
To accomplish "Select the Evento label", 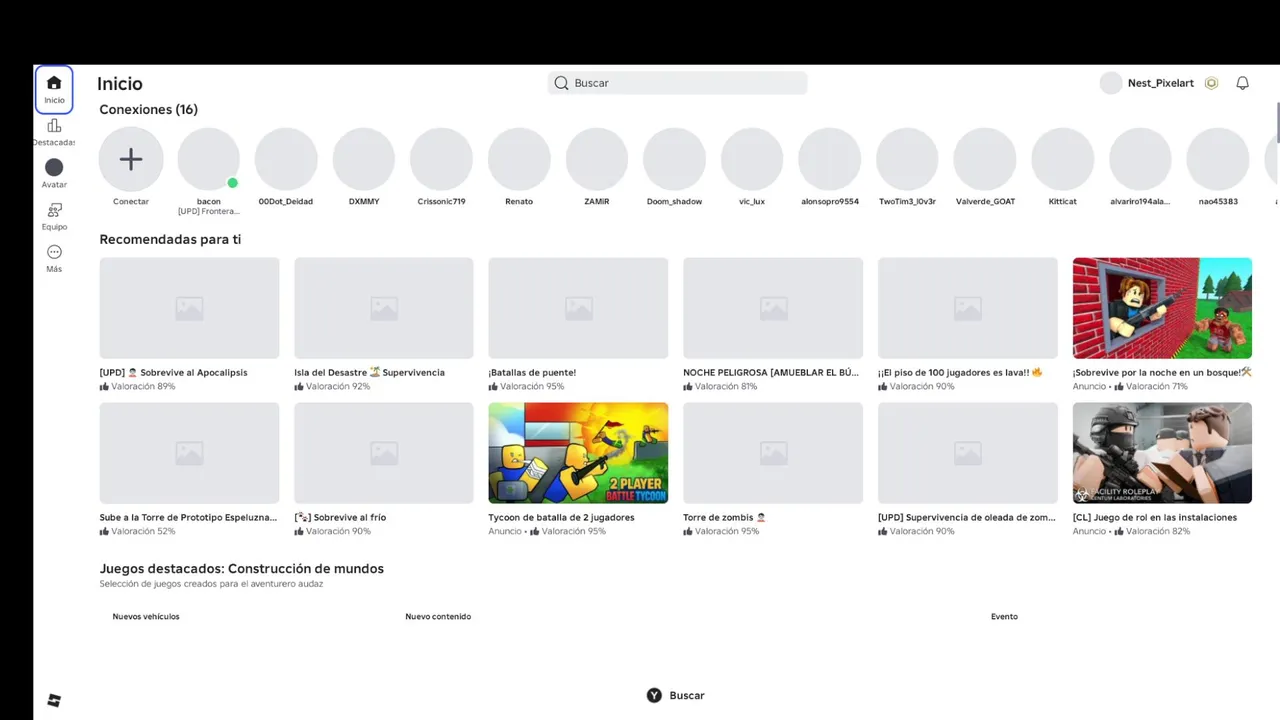I will tap(1004, 617).
